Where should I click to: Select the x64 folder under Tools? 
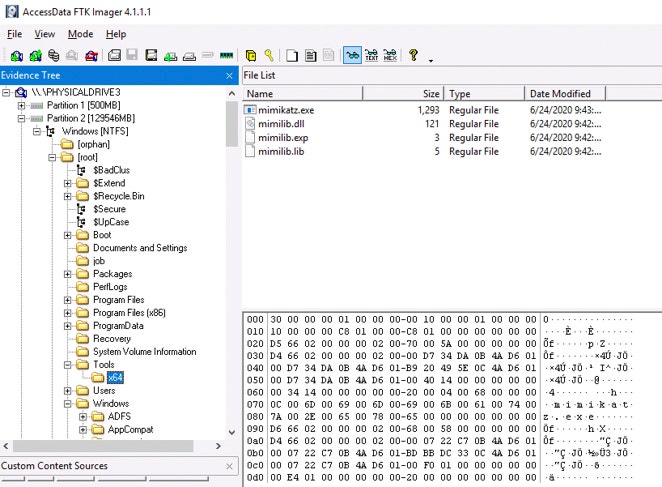[x=115, y=378]
